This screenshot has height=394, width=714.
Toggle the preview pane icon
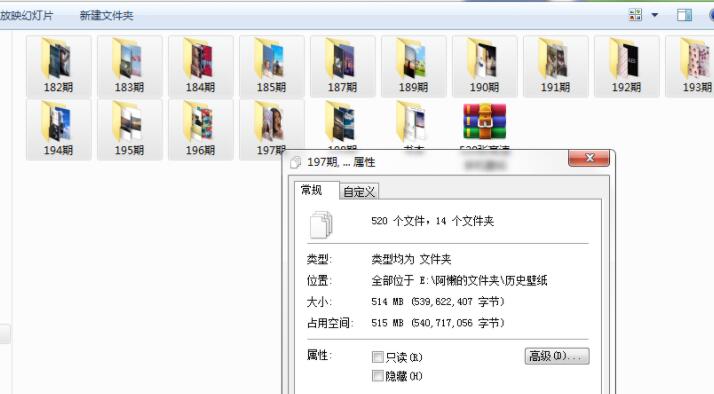coord(684,15)
